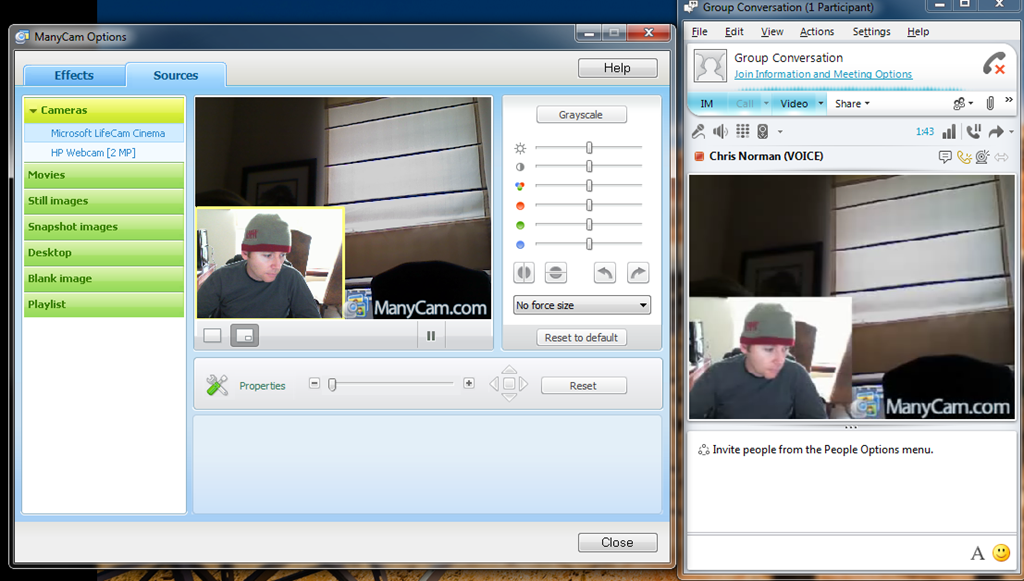Click the Help button in ManyCam Options
1024x581 pixels.
click(617, 68)
